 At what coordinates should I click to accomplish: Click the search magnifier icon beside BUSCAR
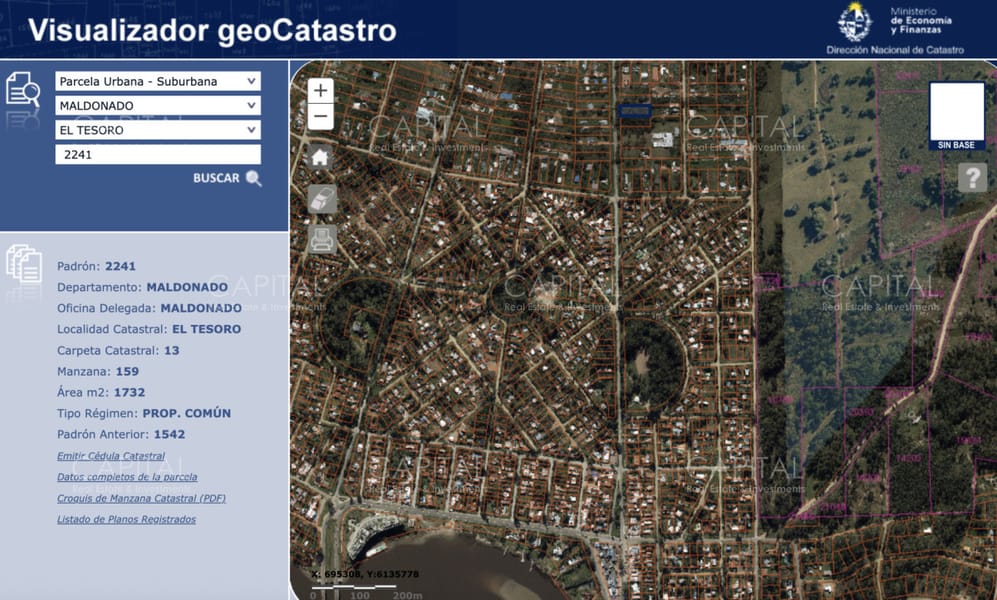[x=254, y=179]
